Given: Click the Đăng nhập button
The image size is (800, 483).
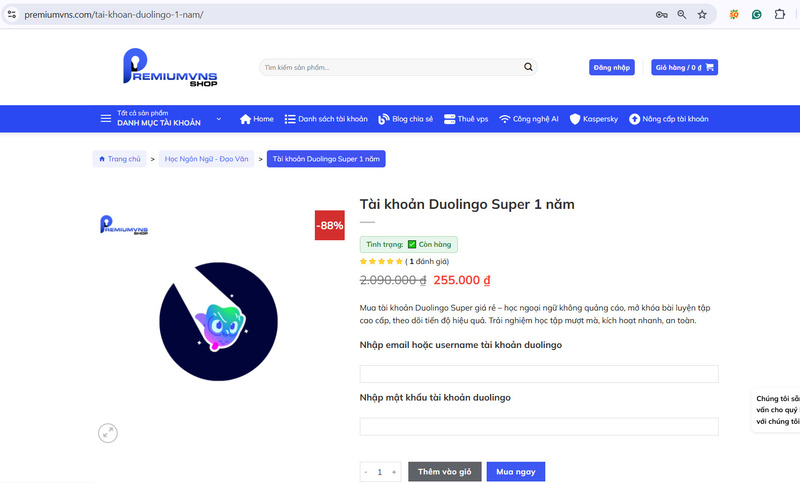Looking at the screenshot, I should pos(612,67).
